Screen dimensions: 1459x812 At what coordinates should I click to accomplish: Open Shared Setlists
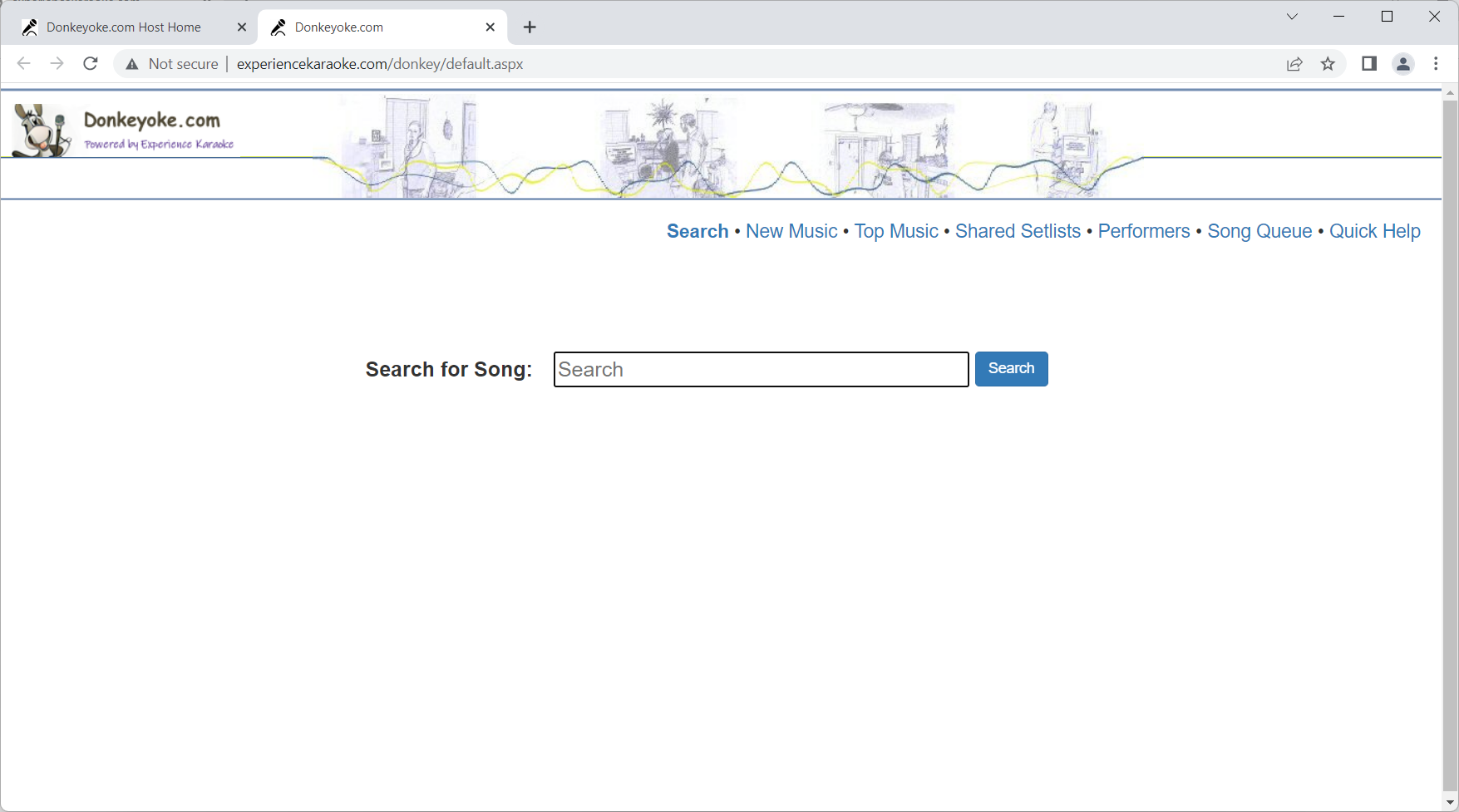pyautogui.click(x=1018, y=231)
